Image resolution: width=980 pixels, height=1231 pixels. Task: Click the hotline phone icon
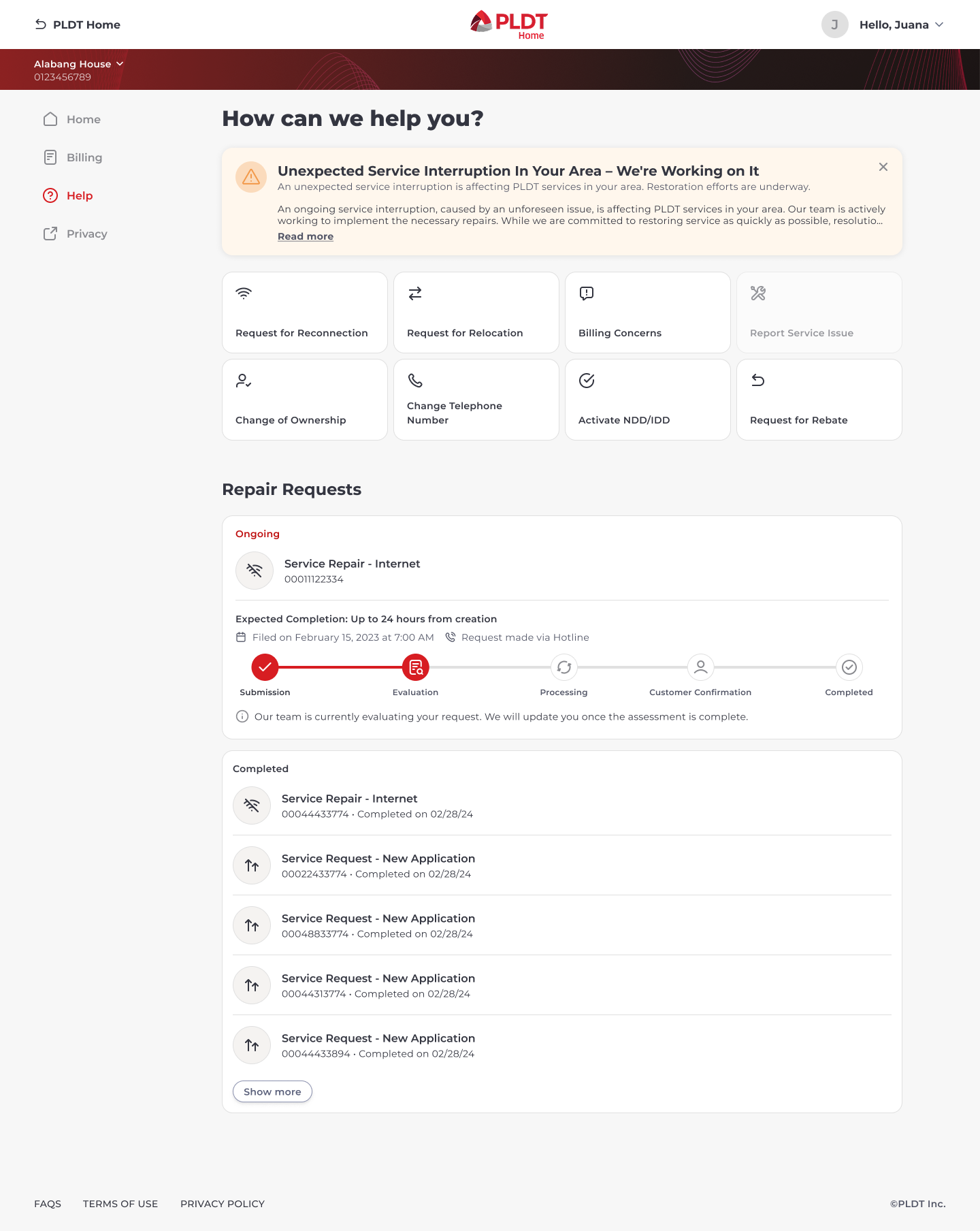click(451, 637)
